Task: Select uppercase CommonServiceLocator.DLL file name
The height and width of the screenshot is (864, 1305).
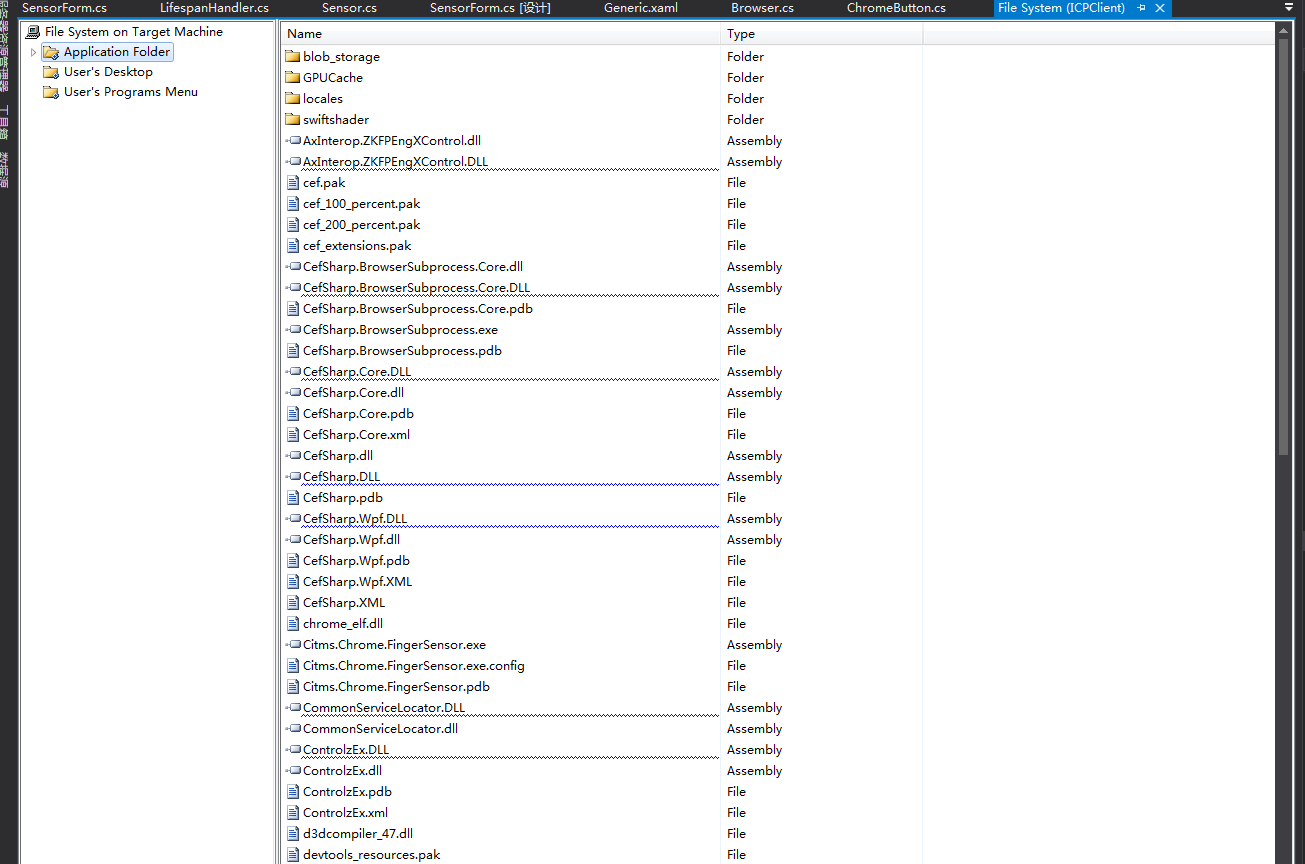Action: point(384,707)
